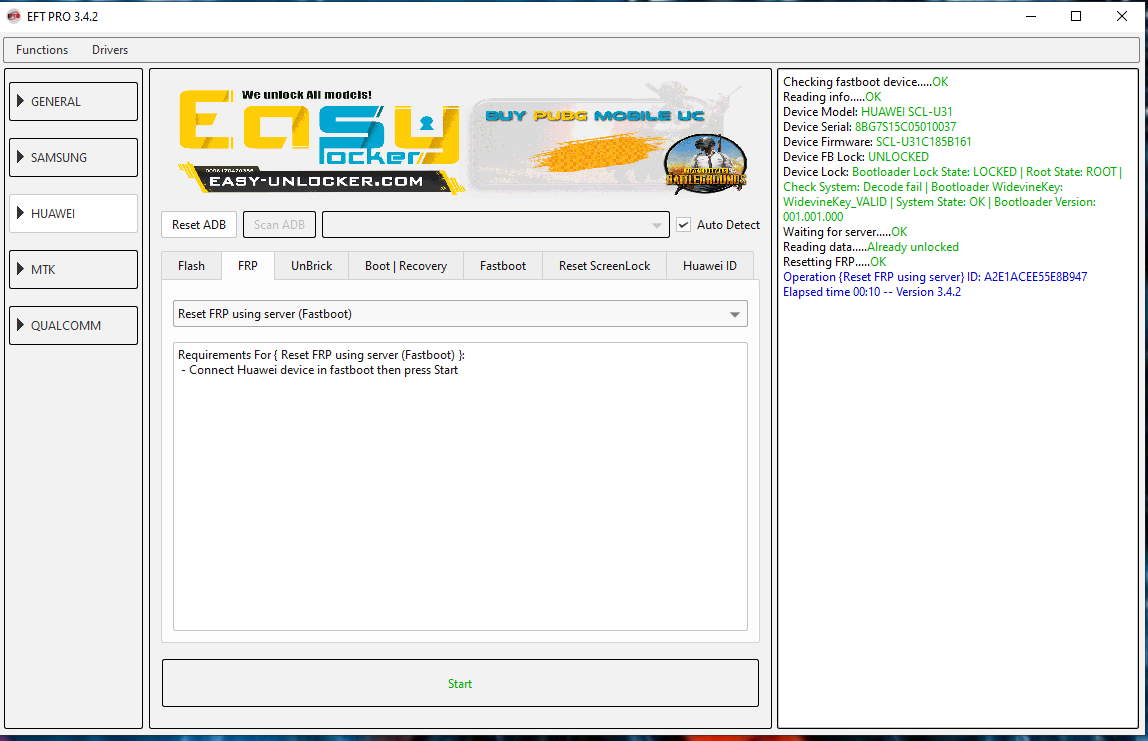
Task: Switch to the Huawei ID tab
Action: (x=709, y=266)
